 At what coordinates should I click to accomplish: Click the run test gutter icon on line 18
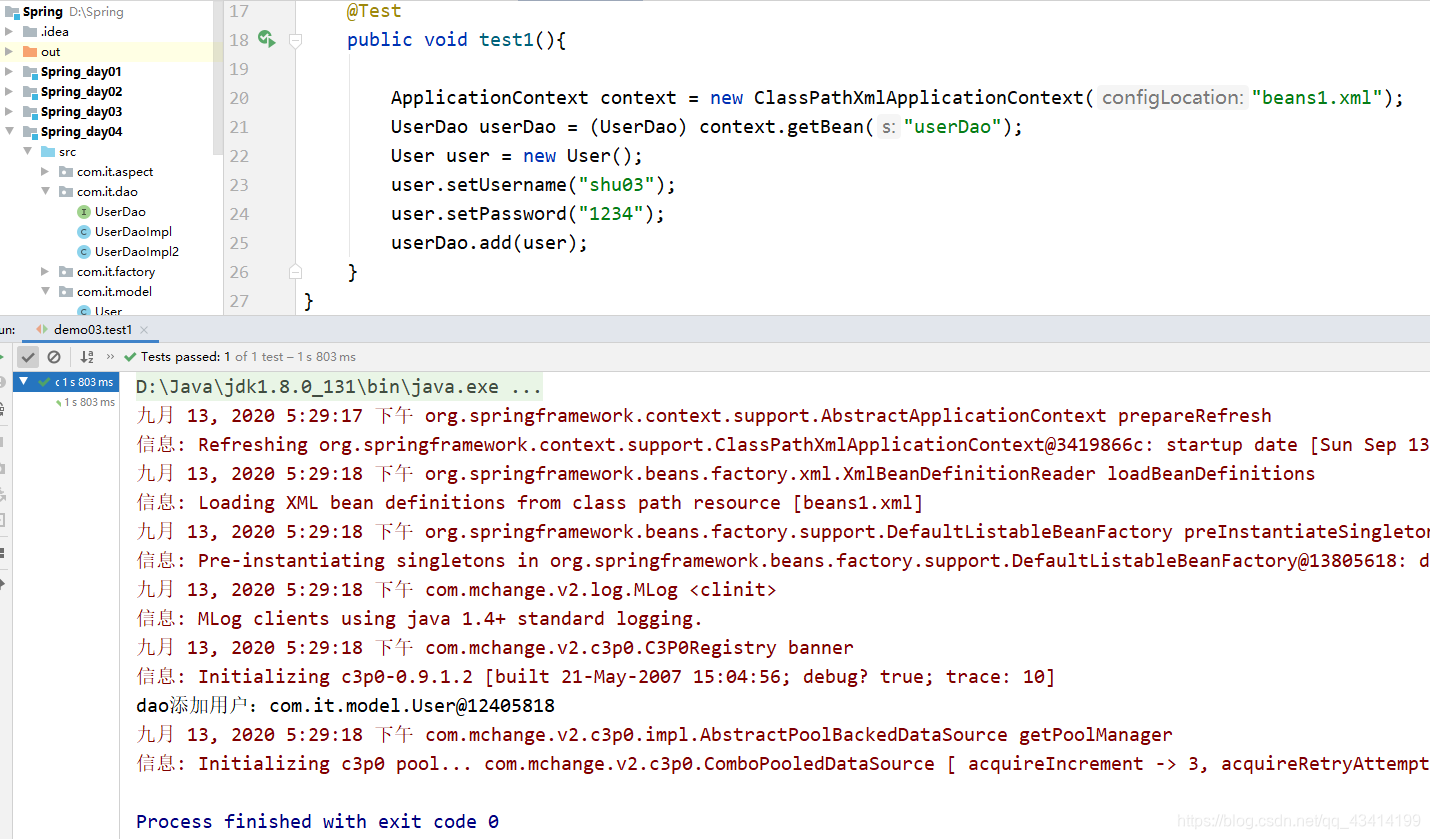(266, 39)
